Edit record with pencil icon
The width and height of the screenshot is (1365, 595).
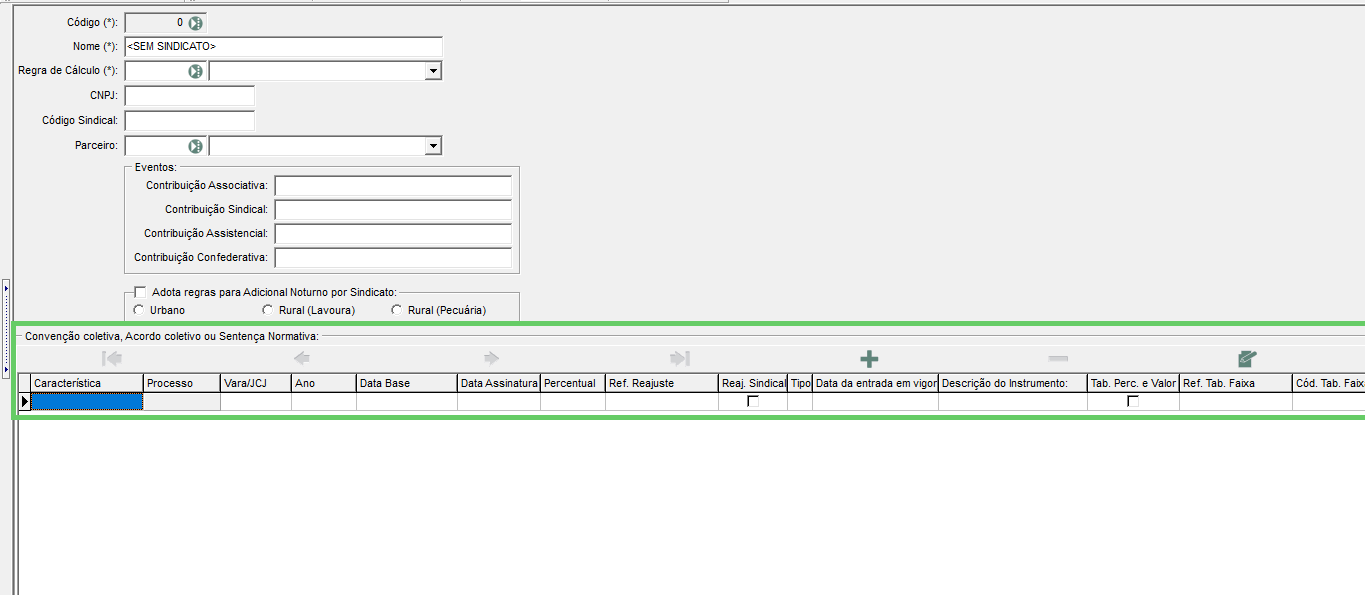pos(1247,358)
